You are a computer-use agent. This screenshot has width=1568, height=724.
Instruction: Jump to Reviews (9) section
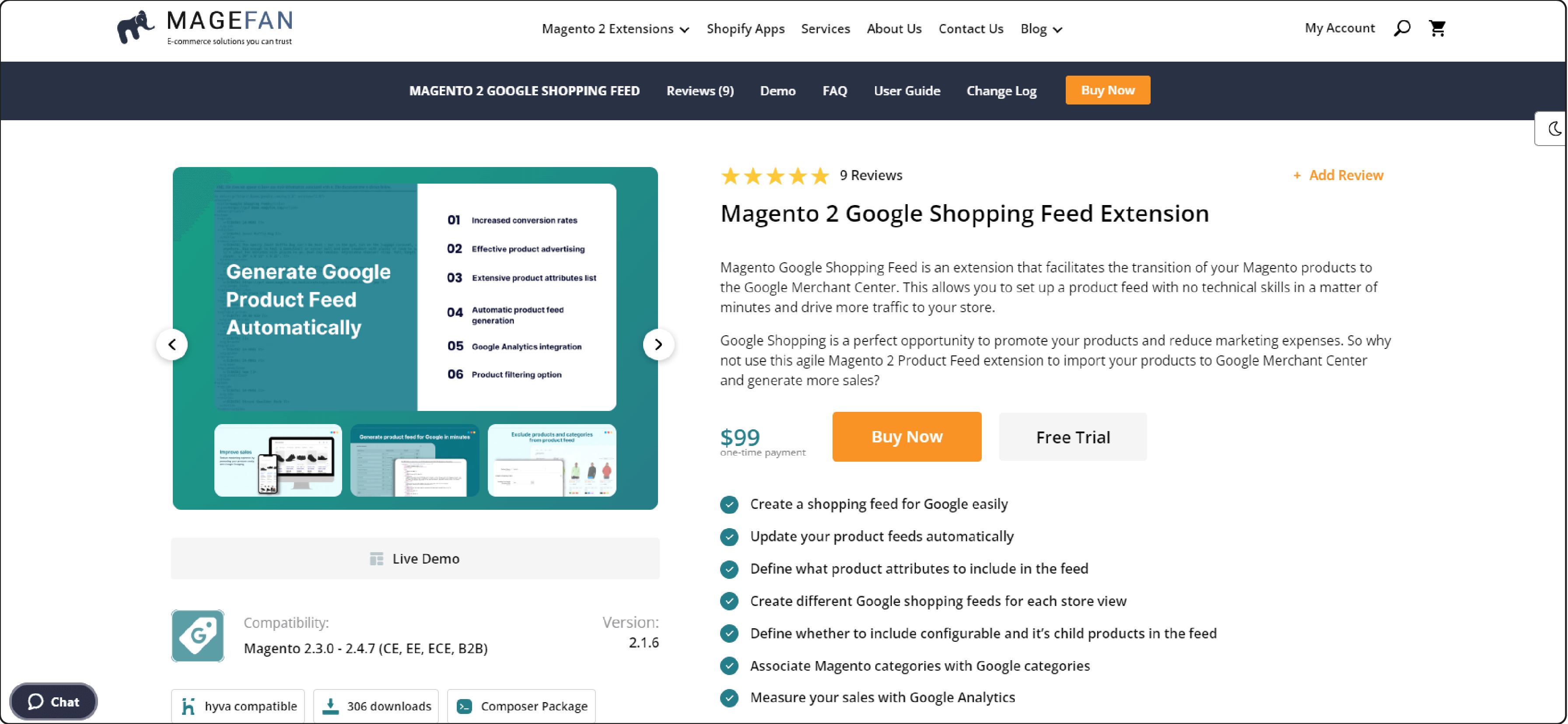700,90
